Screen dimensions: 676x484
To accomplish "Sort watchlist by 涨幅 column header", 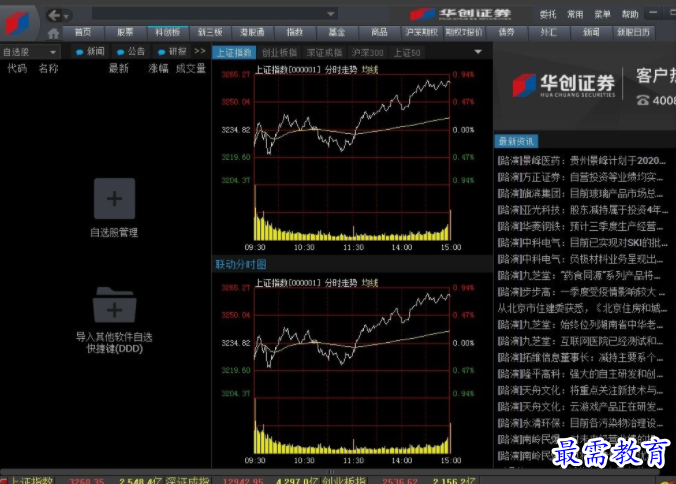I will (x=158, y=69).
